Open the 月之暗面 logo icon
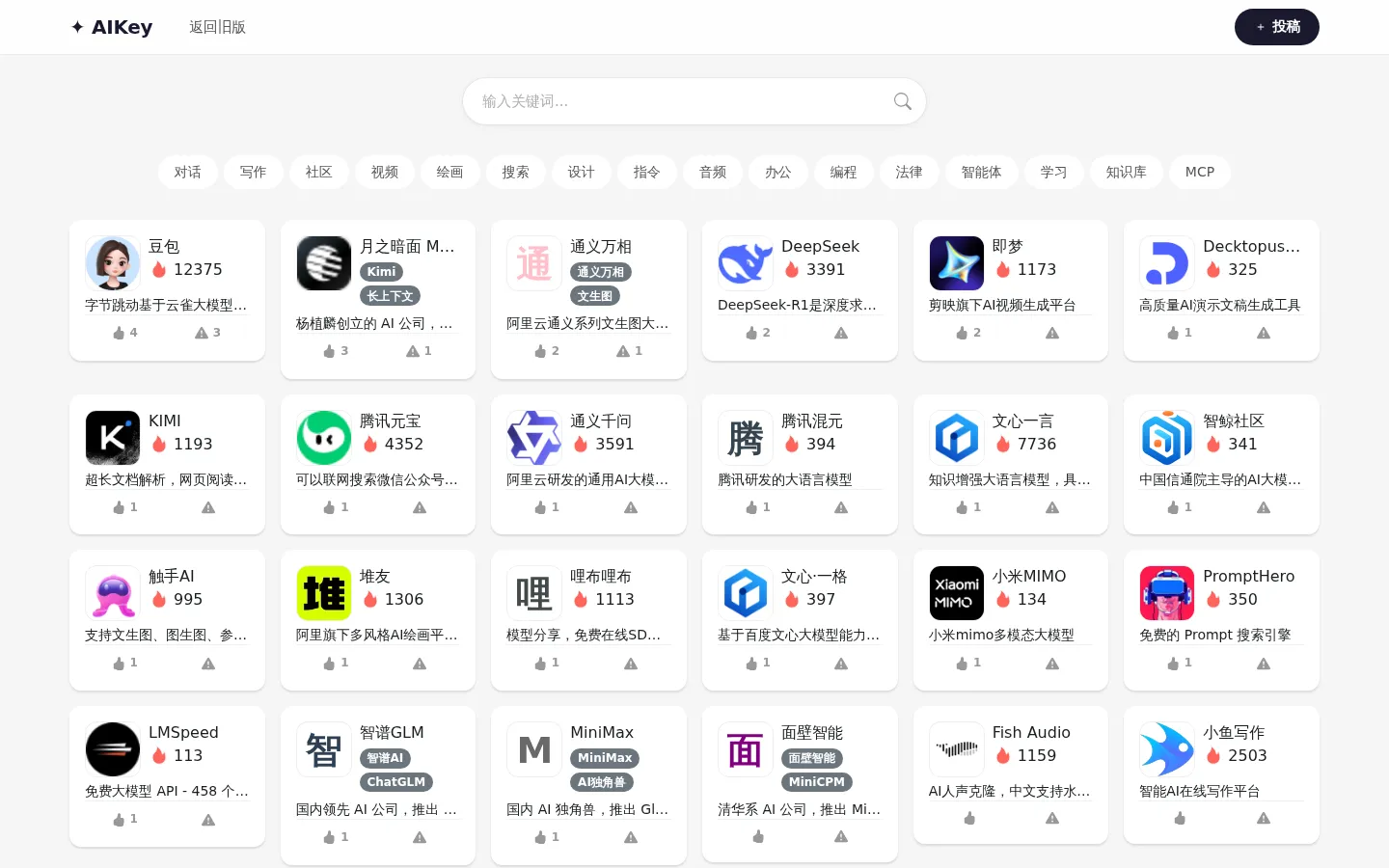This screenshot has width=1389, height=868. (x=324, y=263)
